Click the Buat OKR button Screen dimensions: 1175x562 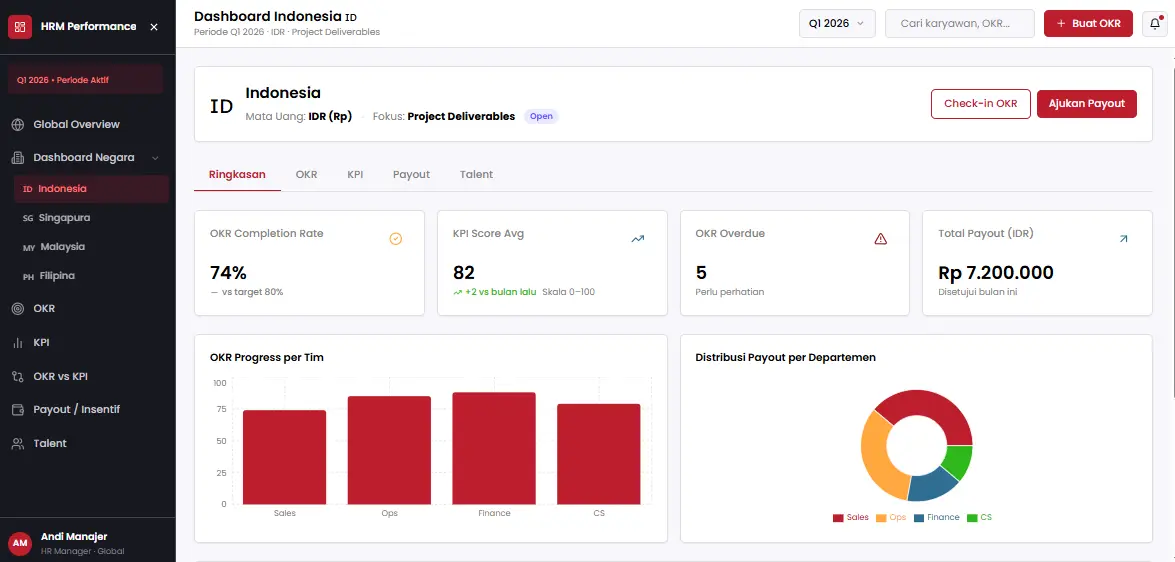click(x=1088, y=23)
